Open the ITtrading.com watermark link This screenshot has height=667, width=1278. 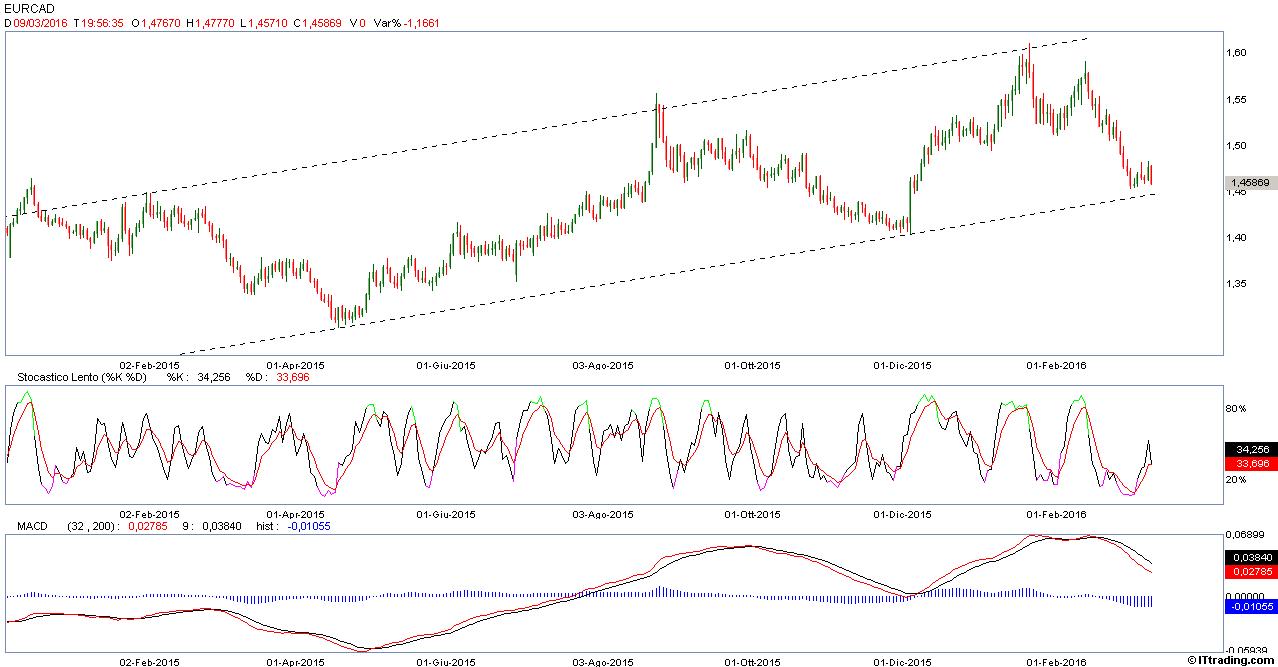pos(1232,660)
